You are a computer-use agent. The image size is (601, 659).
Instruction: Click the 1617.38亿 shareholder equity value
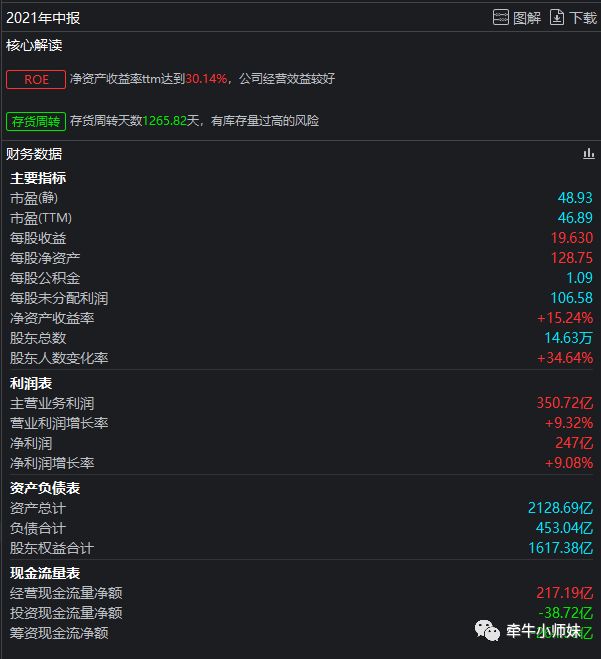(561, 548)
